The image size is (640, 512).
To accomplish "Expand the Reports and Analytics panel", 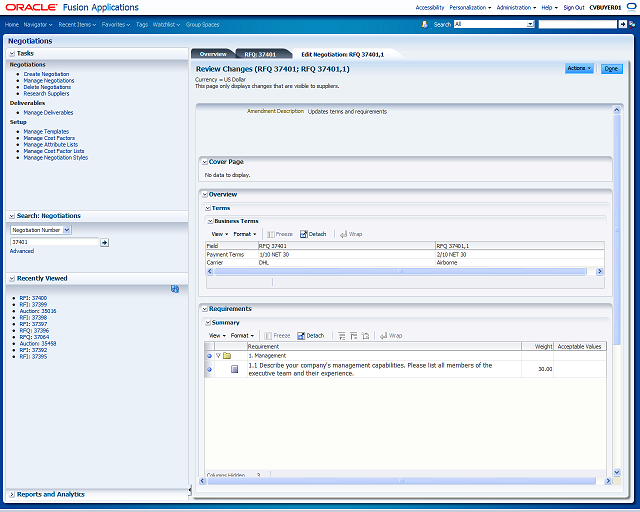I will tap(12, 494).
